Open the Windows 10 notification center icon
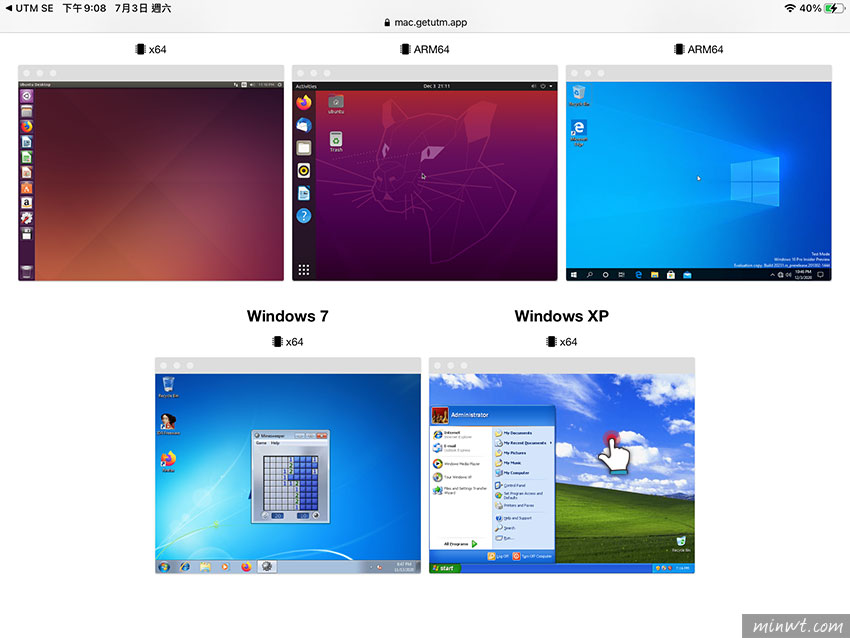This screenshot has height=638, width=850. pos(821,275)
